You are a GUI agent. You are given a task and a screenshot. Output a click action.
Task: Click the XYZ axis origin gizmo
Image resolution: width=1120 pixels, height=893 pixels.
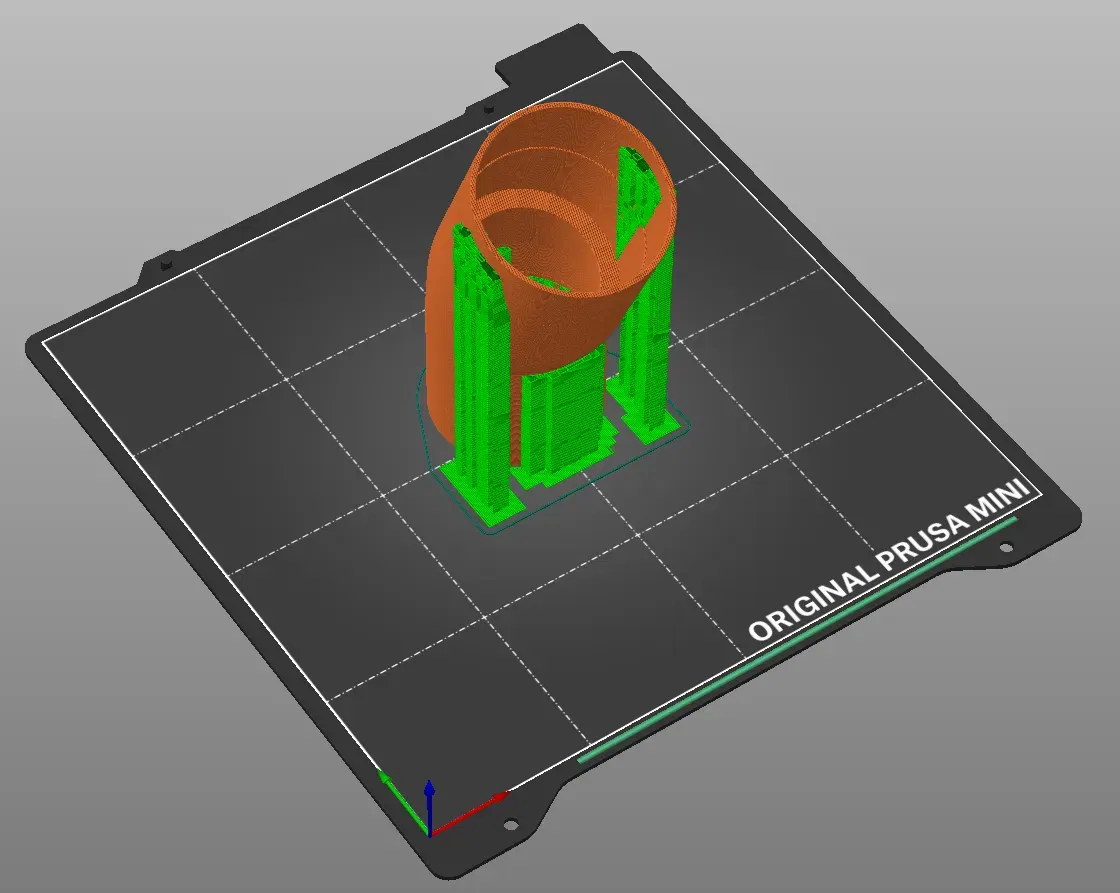point(429,832)
